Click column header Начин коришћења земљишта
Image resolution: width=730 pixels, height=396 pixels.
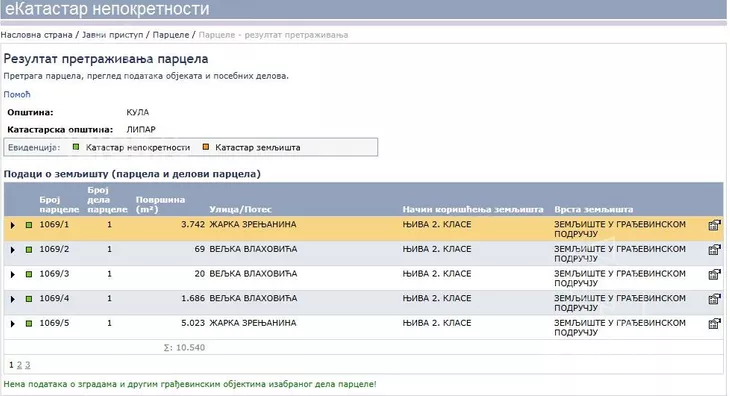pos(473,209)
